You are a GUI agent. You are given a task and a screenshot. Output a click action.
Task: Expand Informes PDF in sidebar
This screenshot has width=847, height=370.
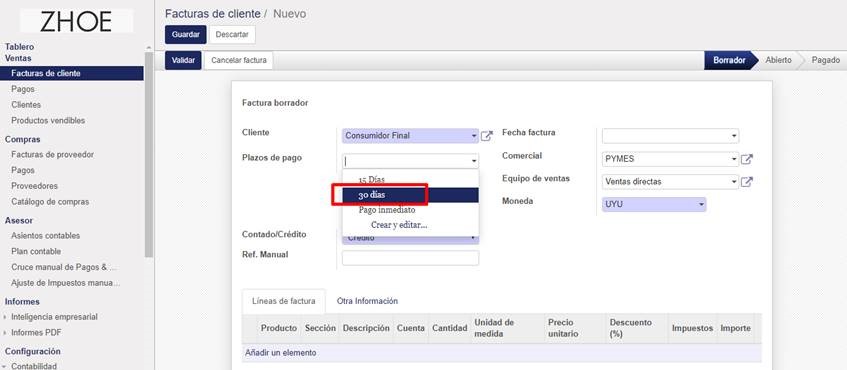click(x=5, y=333)
